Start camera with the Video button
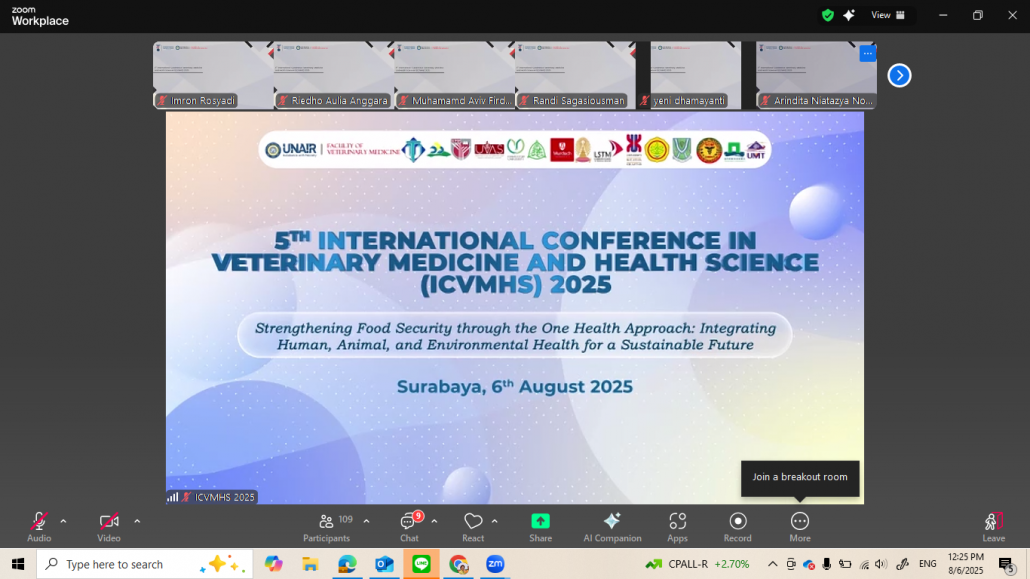Viewport: 1030px width, 579px height. pos(109,527)
